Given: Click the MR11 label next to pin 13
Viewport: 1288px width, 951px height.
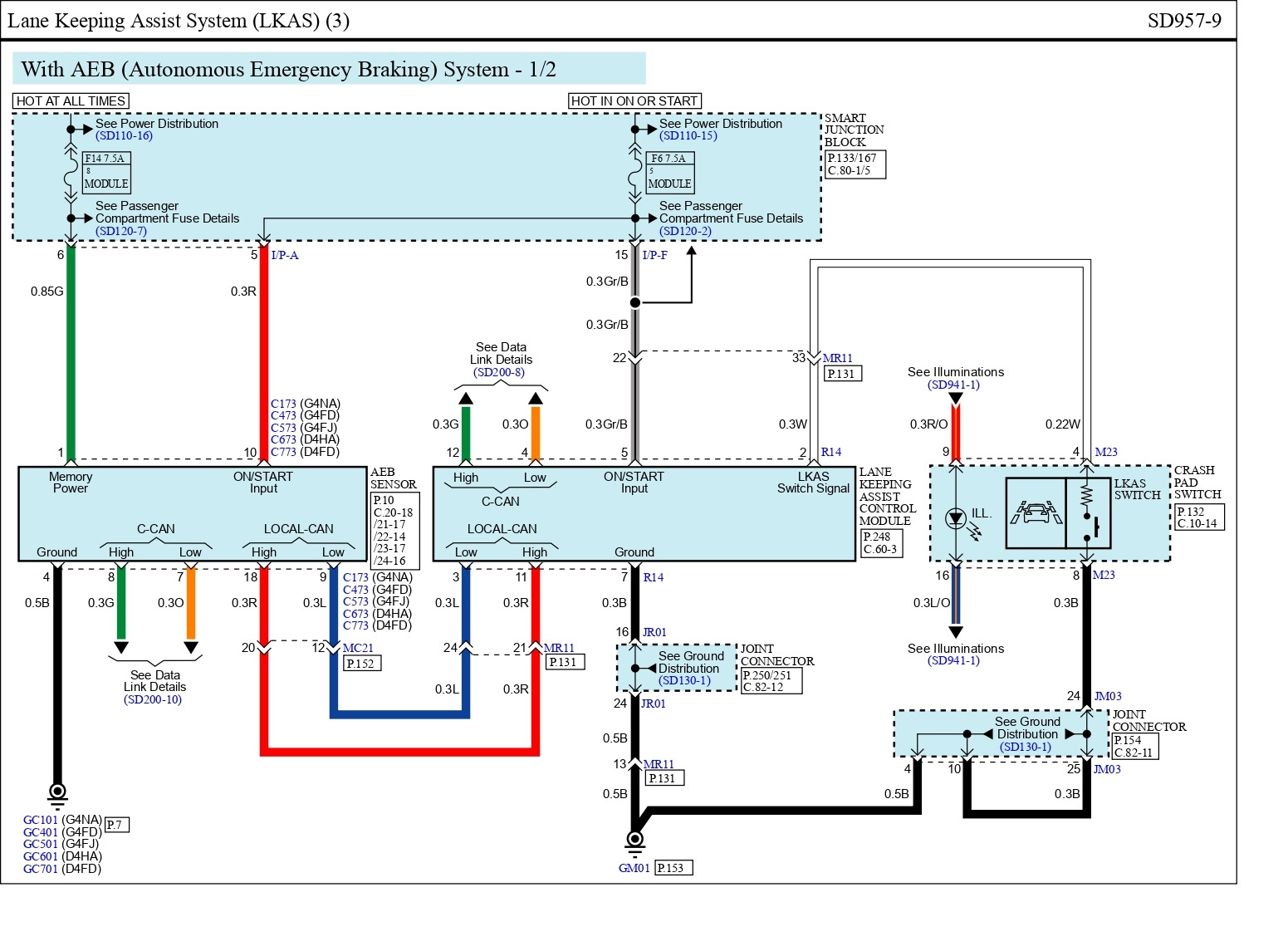Looking at the screenshot, I should coord(659,765).
